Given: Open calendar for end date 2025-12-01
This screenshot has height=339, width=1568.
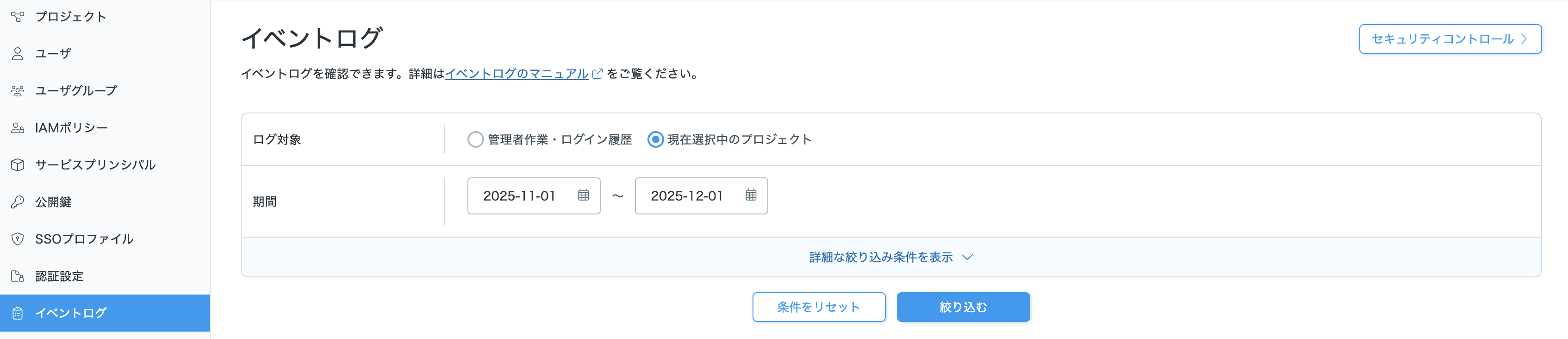Looking at the screenshot, I should (751, 195).
